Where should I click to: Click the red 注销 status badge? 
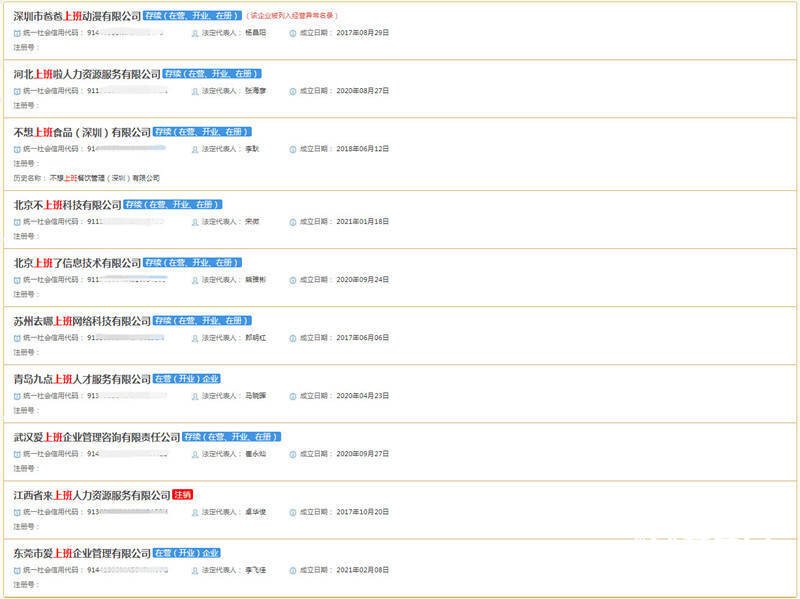click(182, 495)
